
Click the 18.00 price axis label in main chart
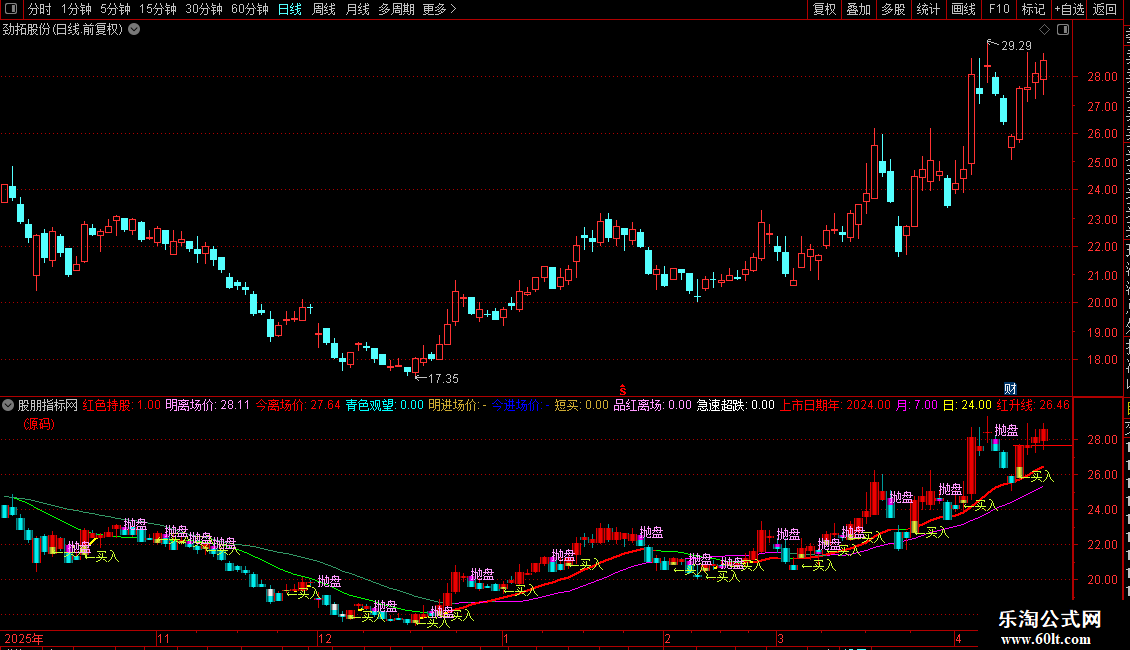point(1103,360)
